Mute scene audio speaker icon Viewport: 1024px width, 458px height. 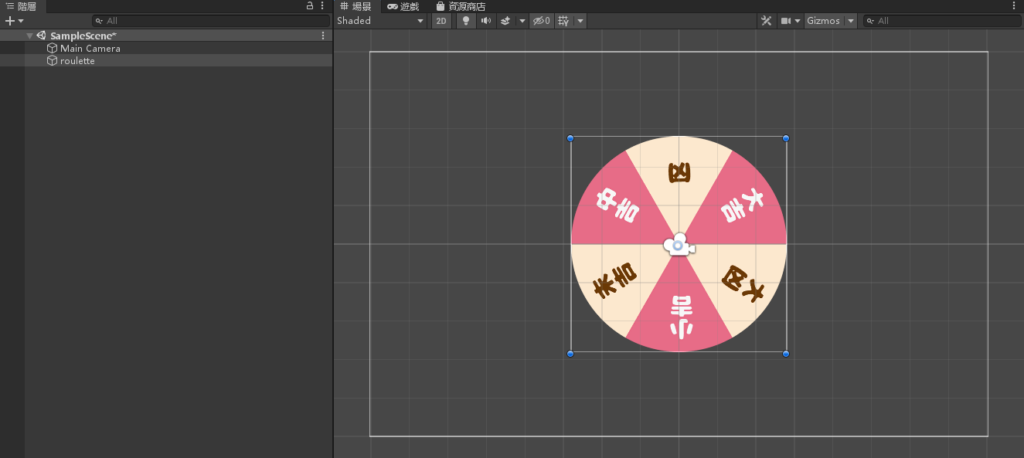485,21
